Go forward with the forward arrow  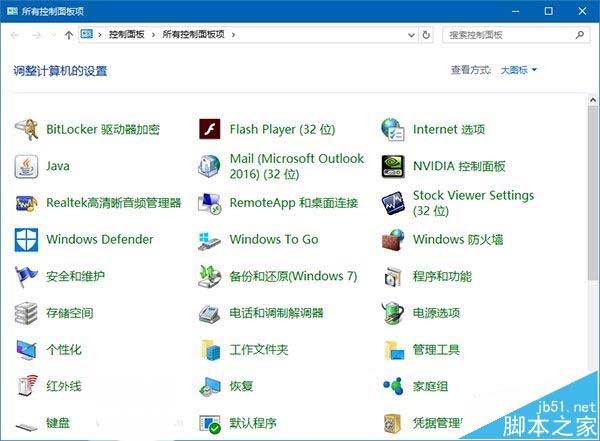[x=36, y=35]
